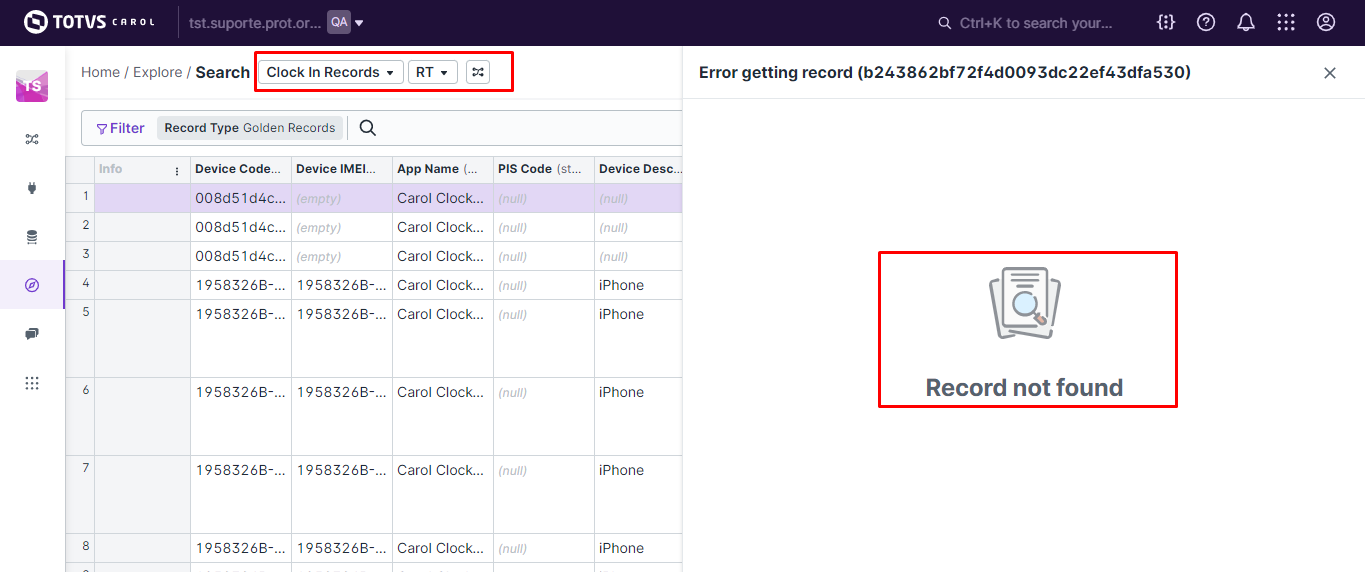This screenshot has width=1365, height=572.
Task: Click the Ctrl+K search field
Action: [1025, 22]
